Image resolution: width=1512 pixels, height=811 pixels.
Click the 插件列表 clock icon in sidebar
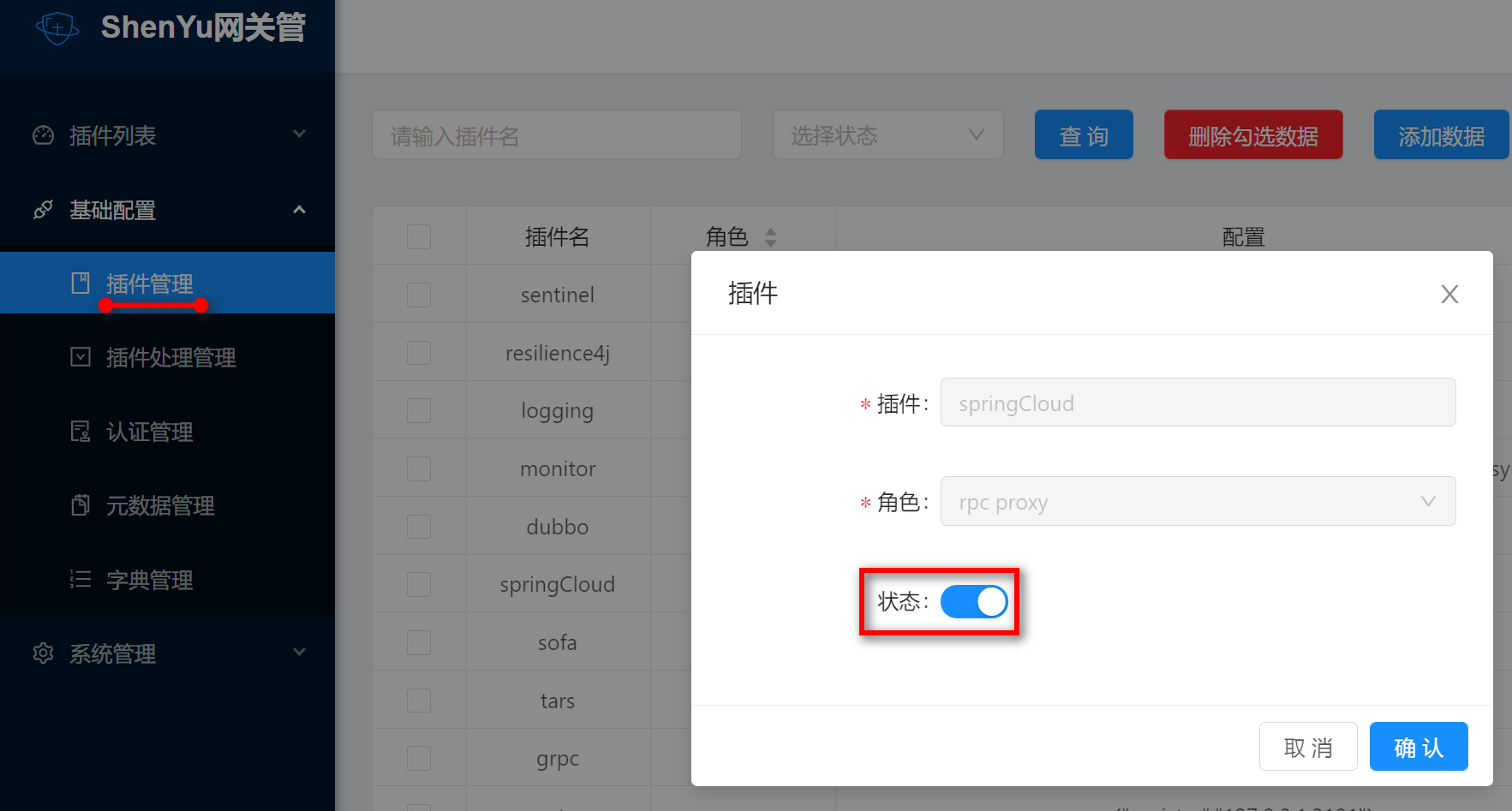pos(43,134)
